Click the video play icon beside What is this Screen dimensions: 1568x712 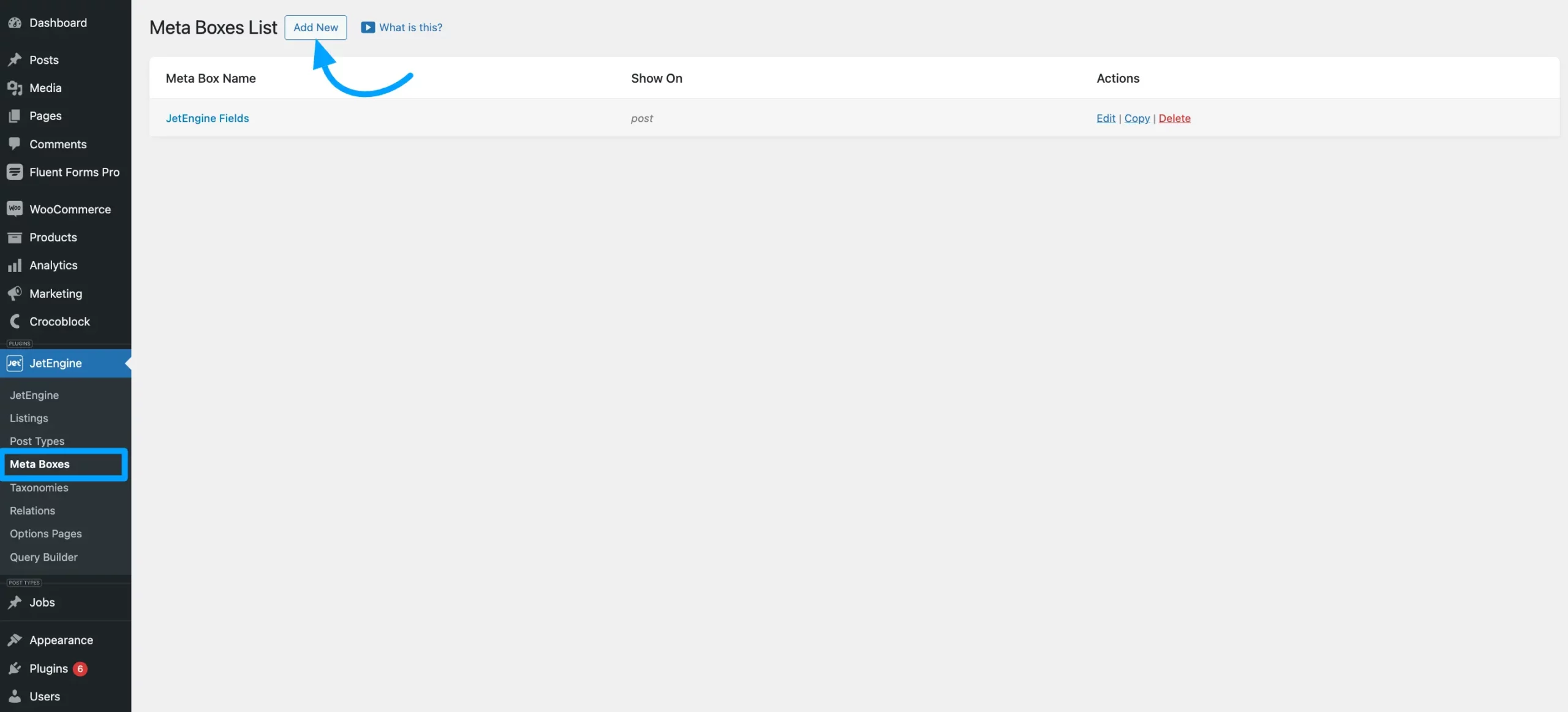pos(367,28)
